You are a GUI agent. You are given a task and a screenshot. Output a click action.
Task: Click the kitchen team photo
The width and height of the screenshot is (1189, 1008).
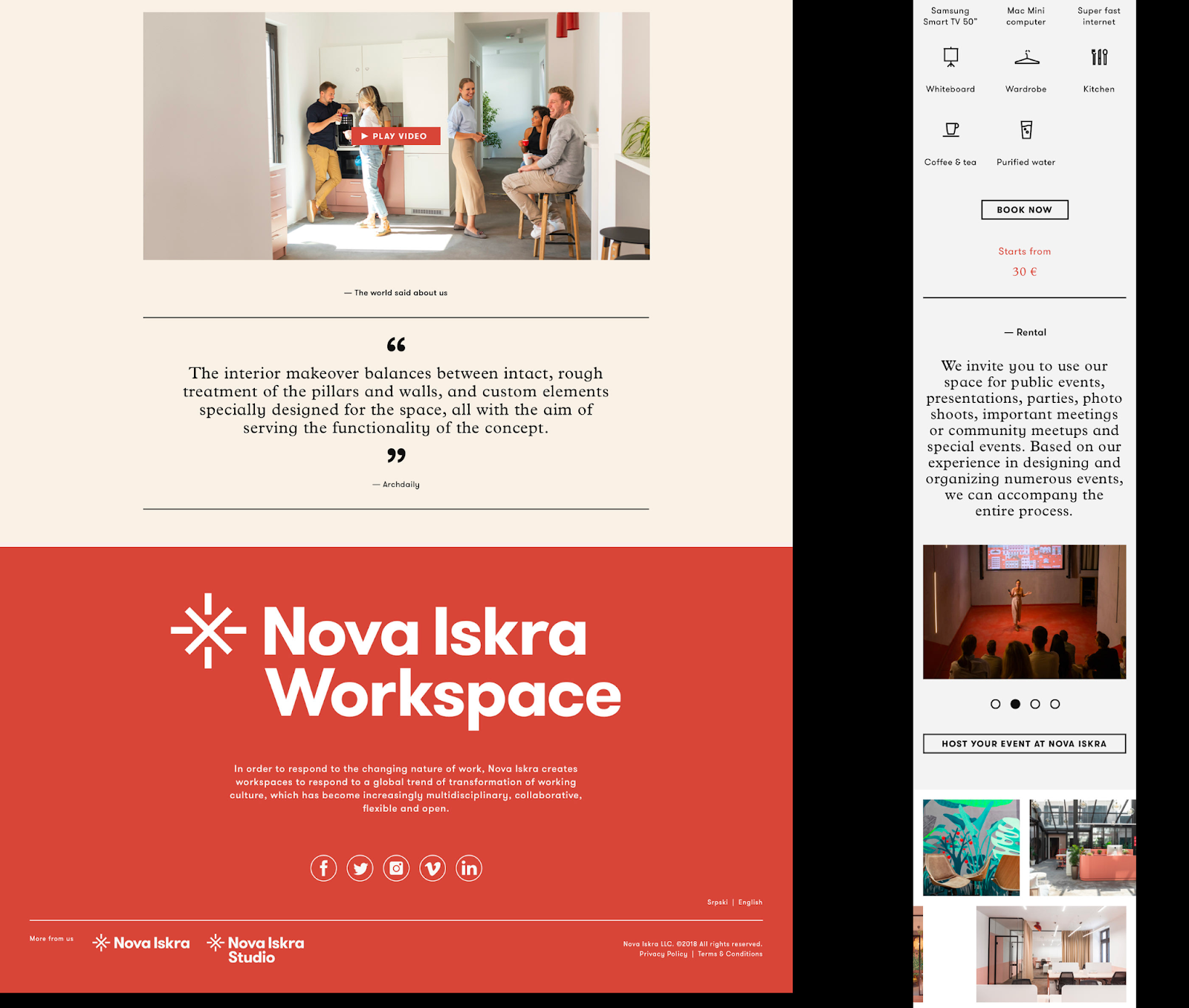coord(396,136)
